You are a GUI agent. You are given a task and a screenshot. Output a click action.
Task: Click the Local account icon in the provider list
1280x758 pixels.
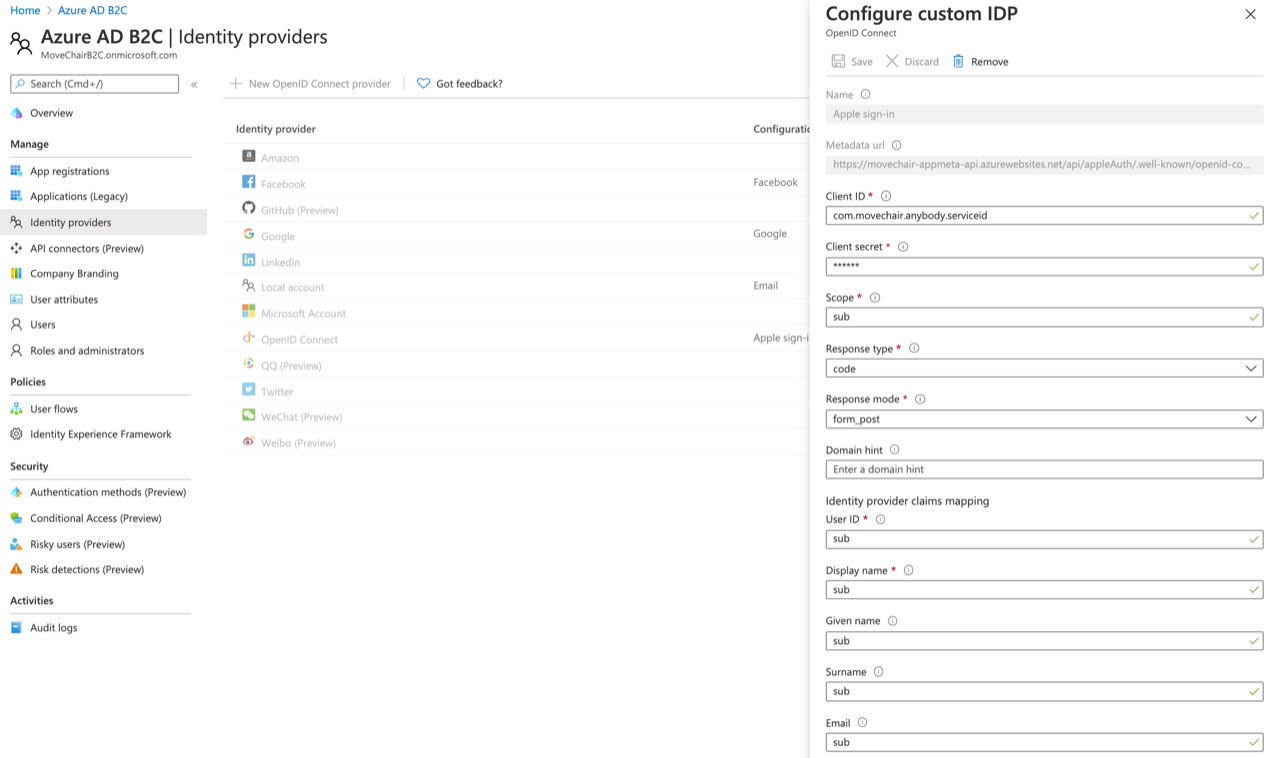coord(249,286)
